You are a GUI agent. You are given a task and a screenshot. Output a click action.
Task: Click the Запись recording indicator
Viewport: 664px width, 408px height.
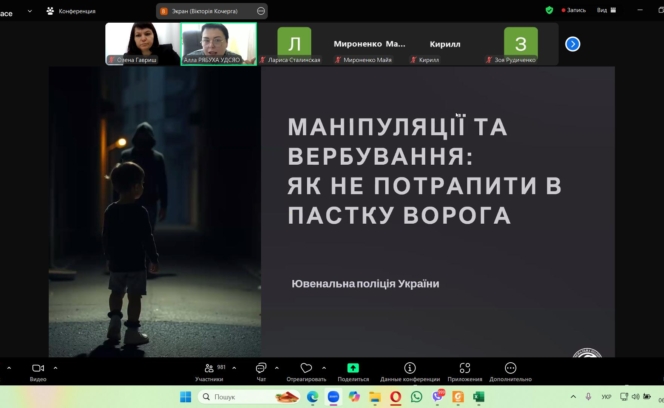pyautogui.click(x=573, y=10)
